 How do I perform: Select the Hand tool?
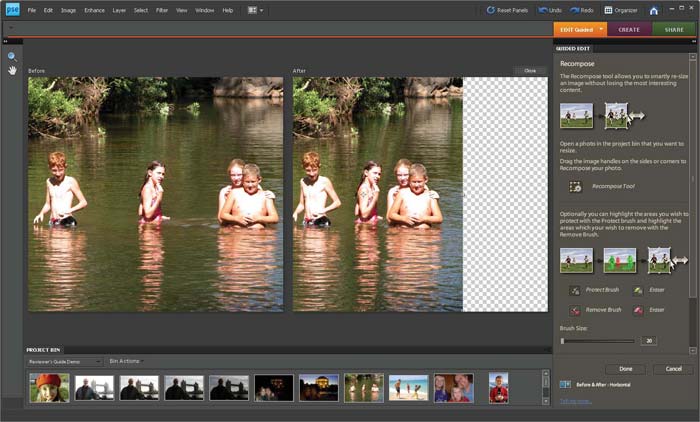click(12, 70)
